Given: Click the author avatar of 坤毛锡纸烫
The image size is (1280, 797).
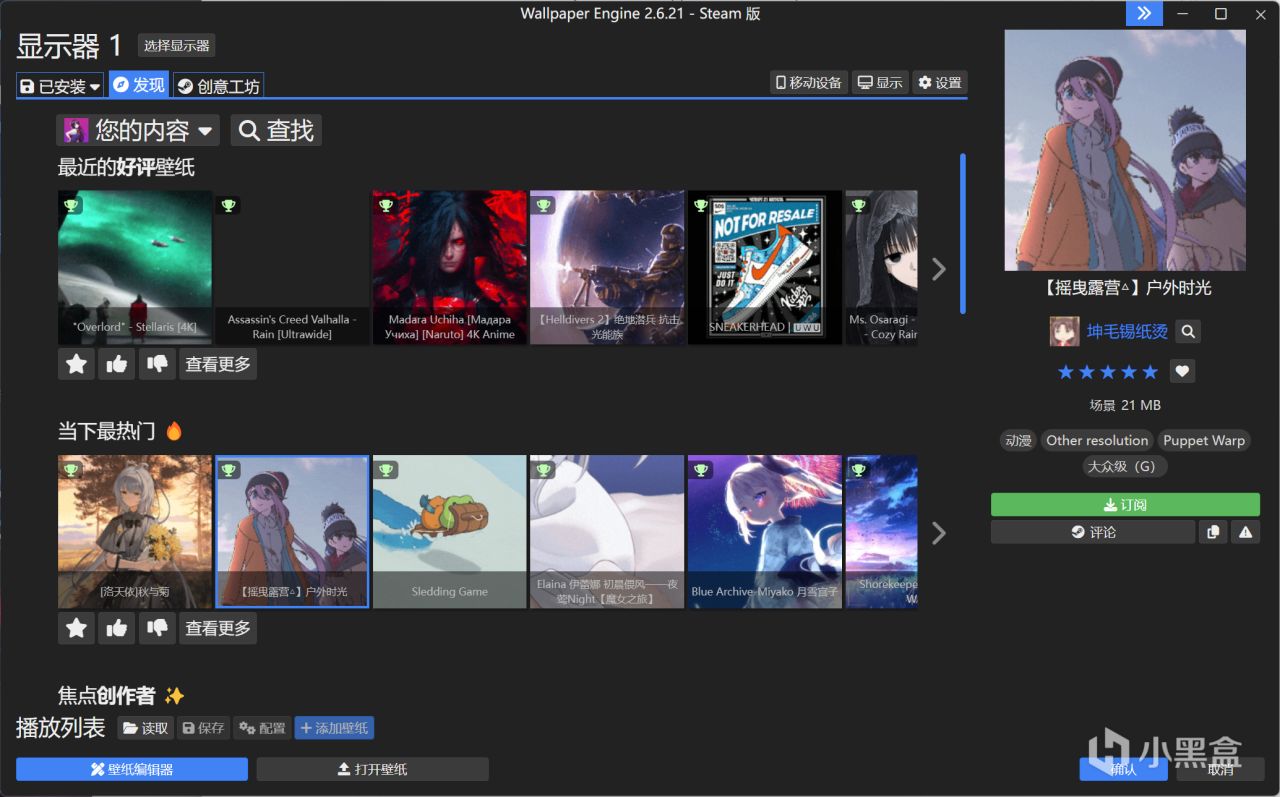Looking at the screenshot, I should click(1064, 331).
